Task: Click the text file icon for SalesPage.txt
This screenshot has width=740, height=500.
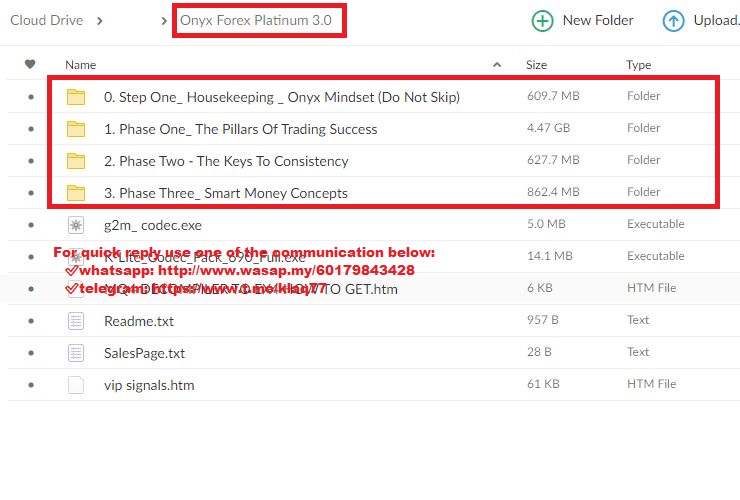Action: tap(76, 353)
